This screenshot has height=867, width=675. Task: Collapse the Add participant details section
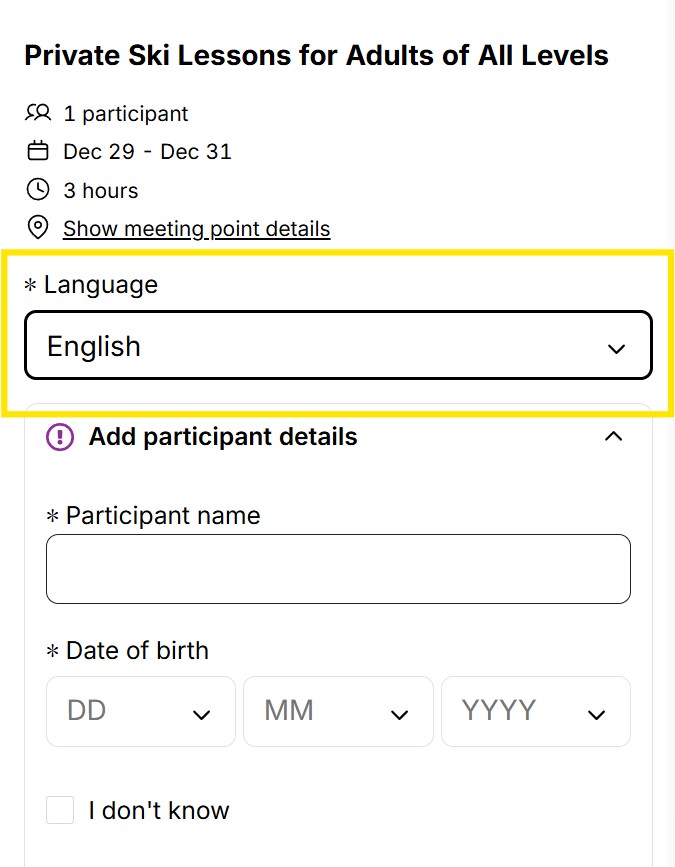[x=614, y=436]
